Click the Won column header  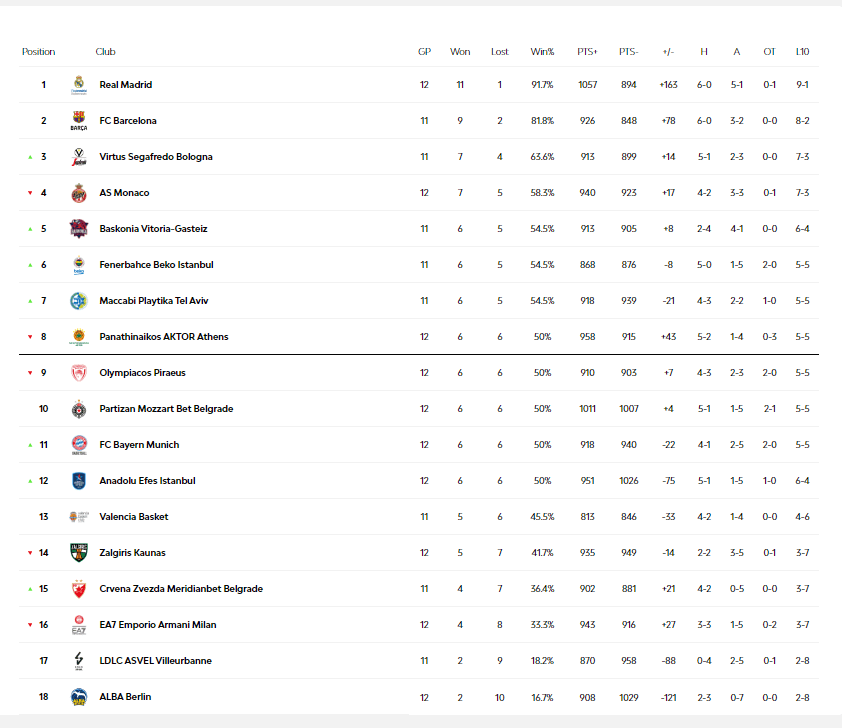click(460, 52)
